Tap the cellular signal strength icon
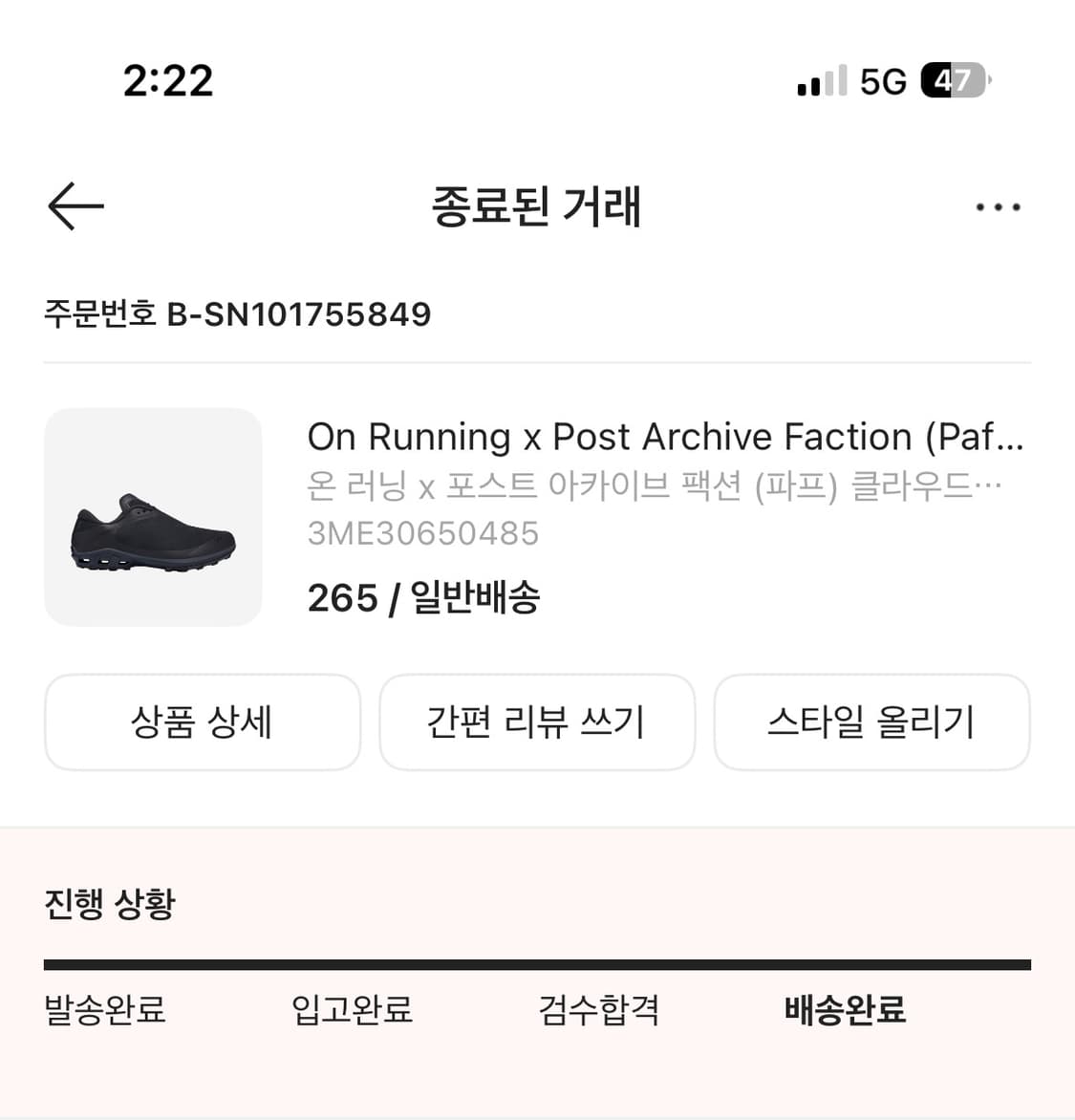Viewport: 1075px width, 1120px height. [x=822, y=81]
